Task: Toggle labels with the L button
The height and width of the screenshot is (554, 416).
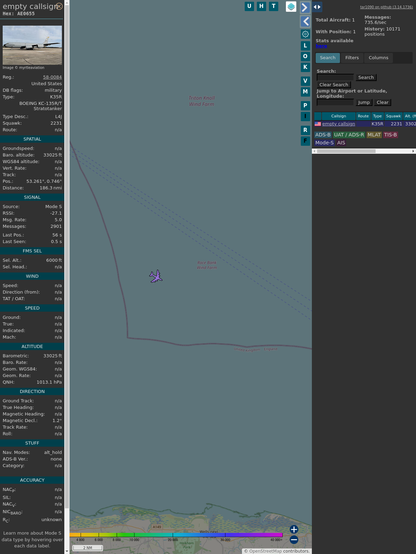Action: (x=305, y=46)
